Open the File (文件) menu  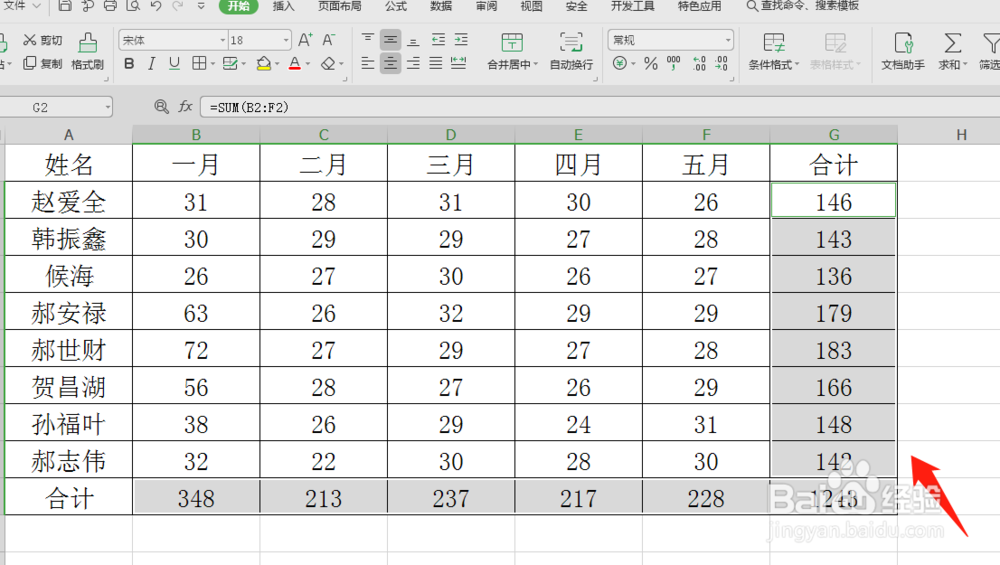tap(22, 6)
